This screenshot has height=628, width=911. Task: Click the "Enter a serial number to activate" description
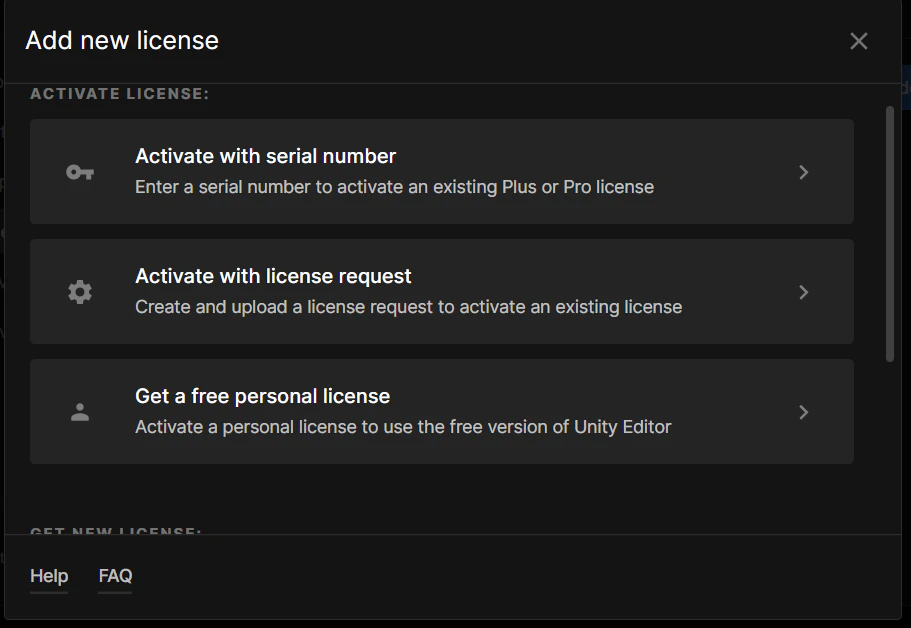click(394, 187)
